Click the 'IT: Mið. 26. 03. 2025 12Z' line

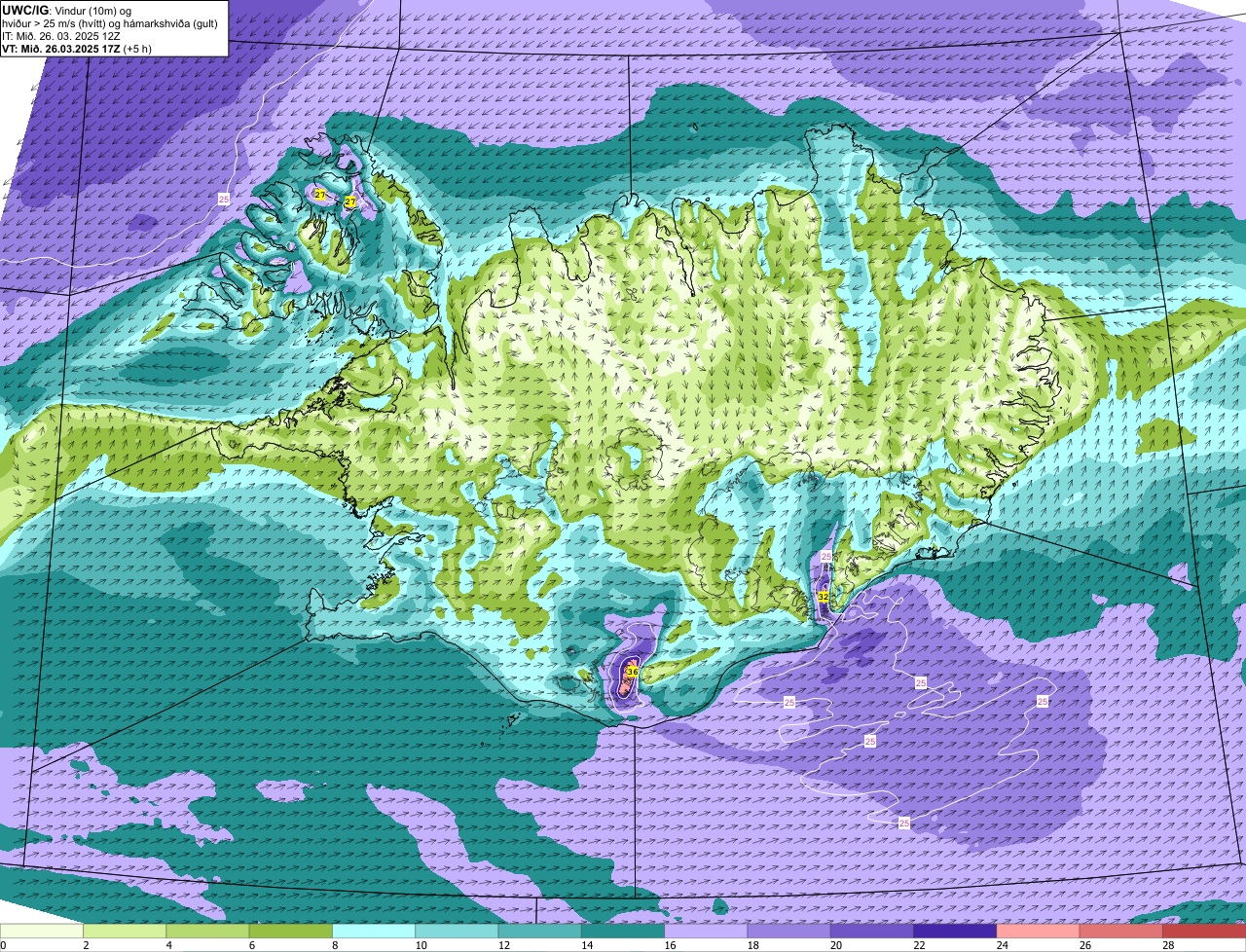61,35
